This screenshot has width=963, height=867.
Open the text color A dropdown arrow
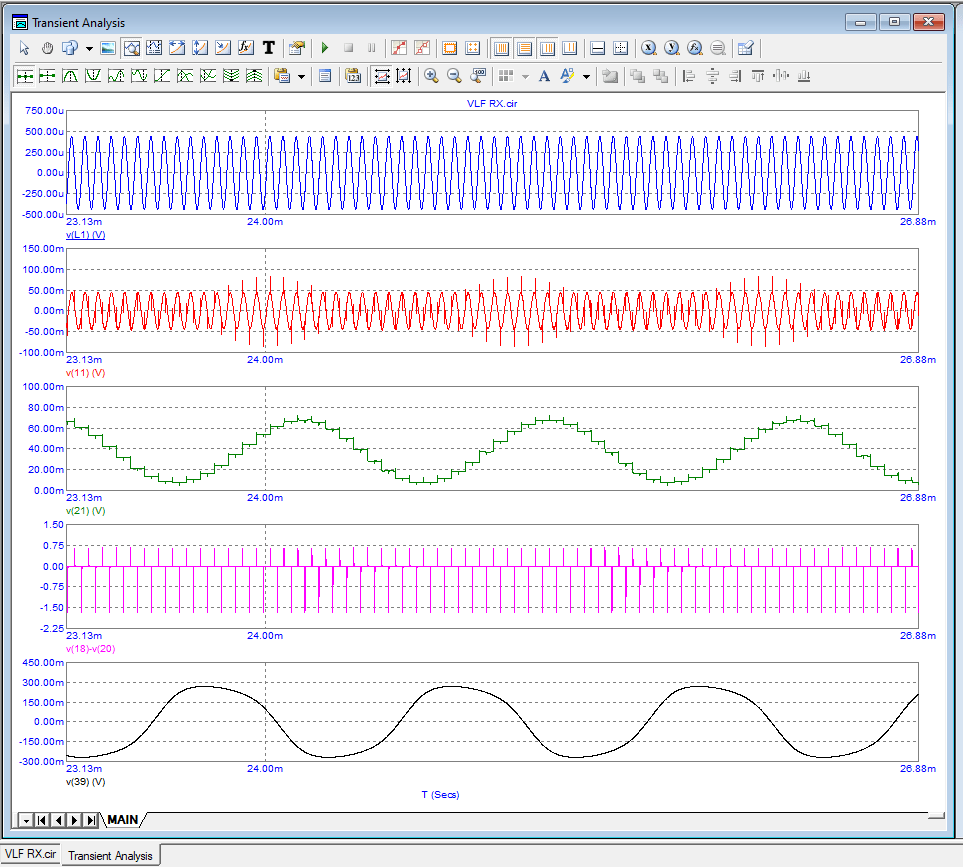[x=587, y=76]
